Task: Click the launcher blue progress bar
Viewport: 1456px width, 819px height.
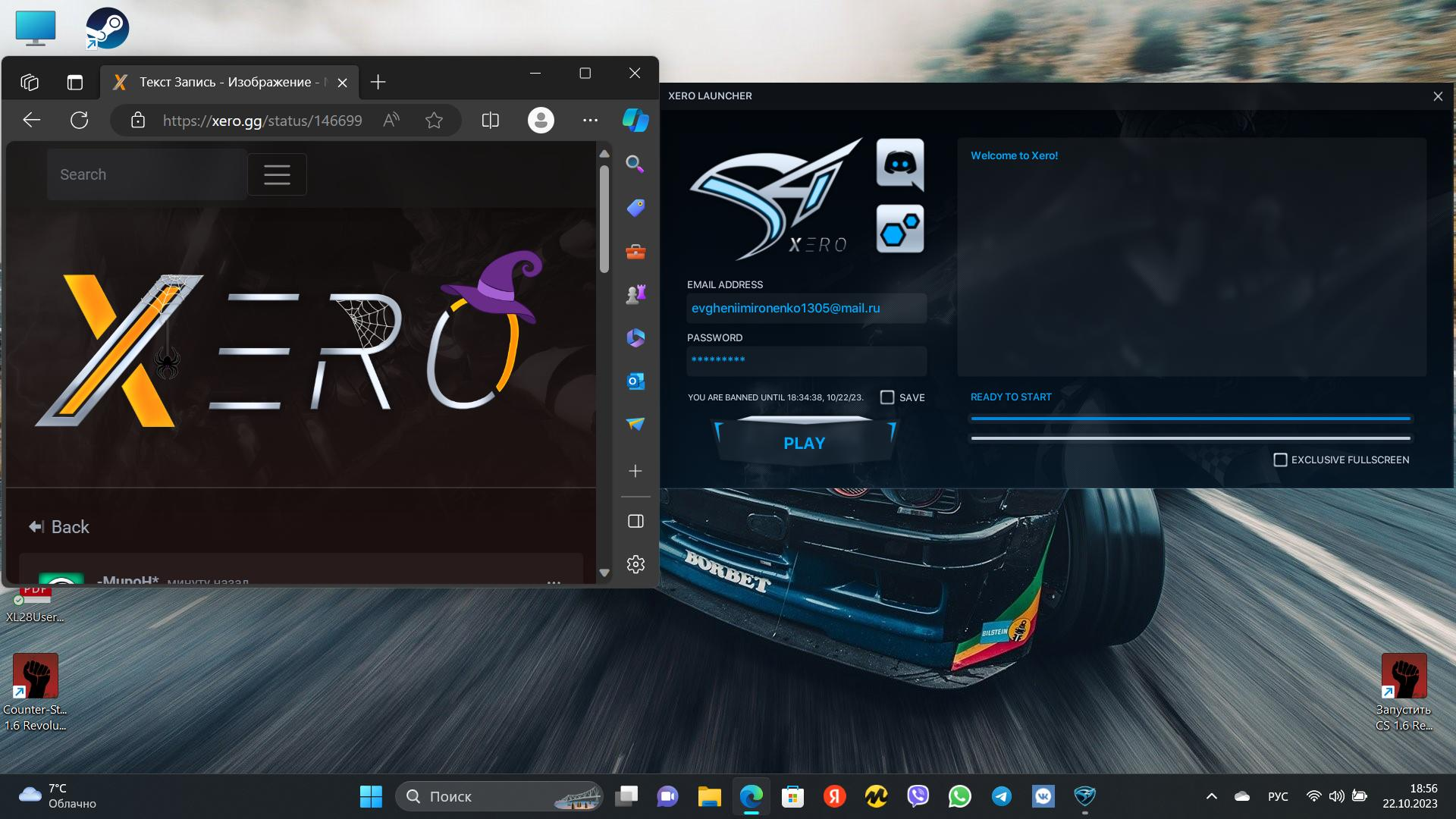Action: coord(1190,418)
